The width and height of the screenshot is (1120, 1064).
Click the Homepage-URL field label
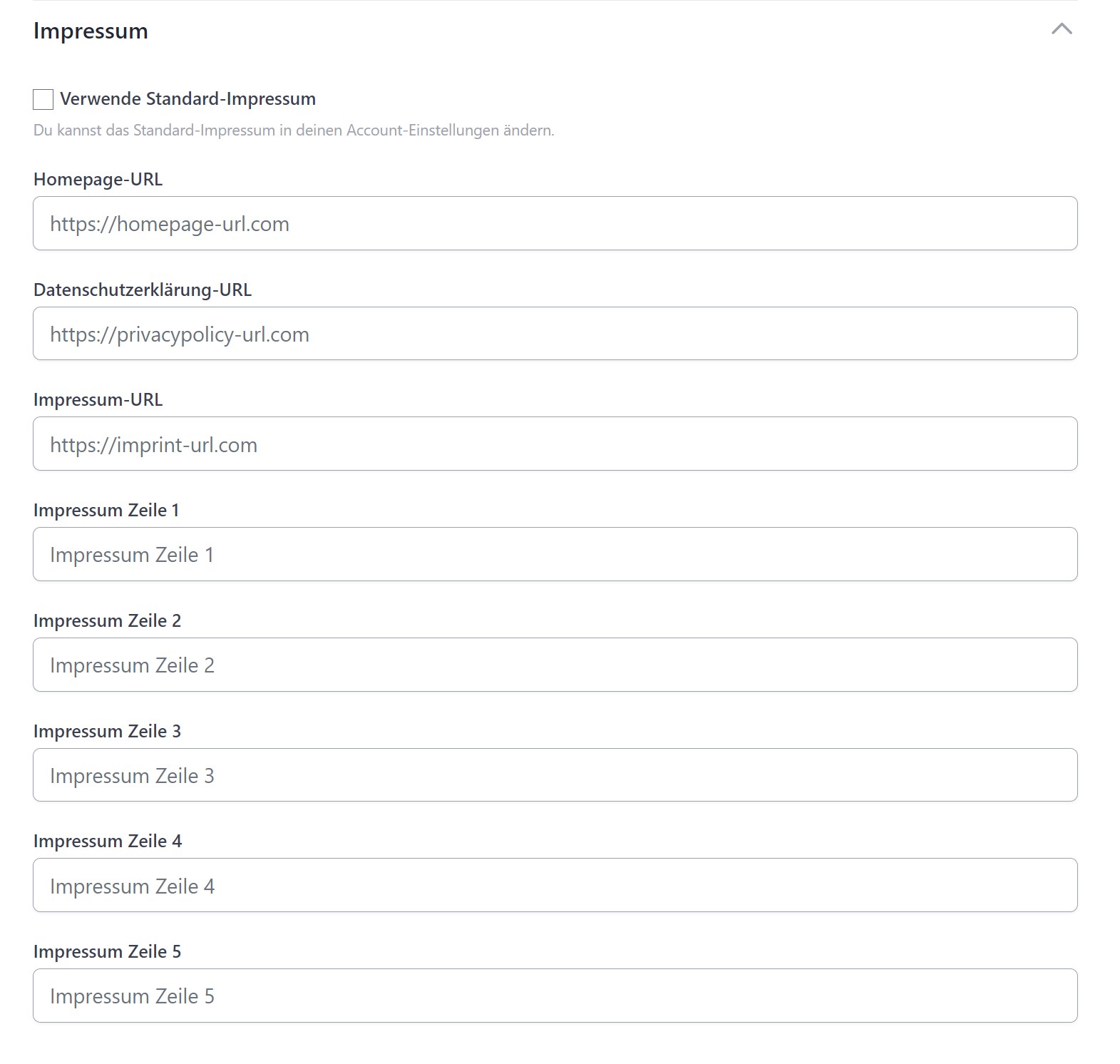(98, 180)
